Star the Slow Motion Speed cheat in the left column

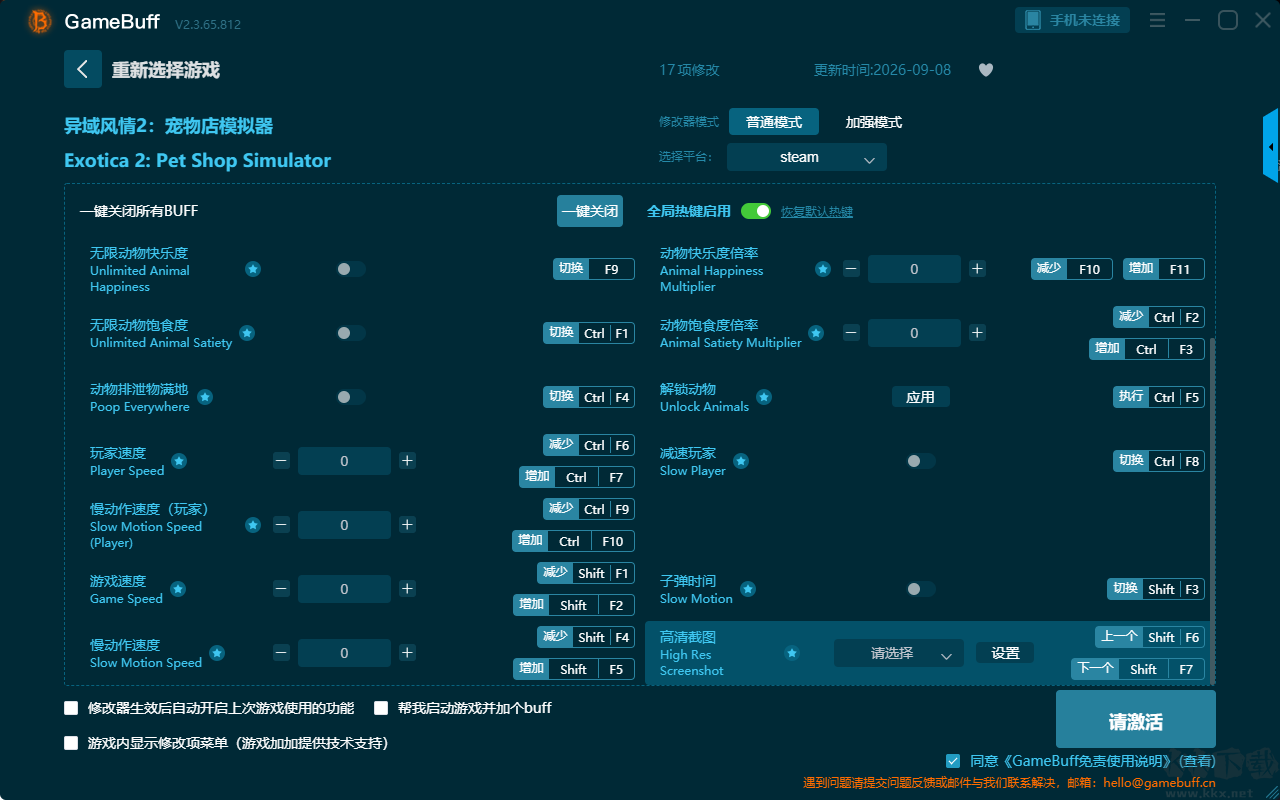point(217,653)
